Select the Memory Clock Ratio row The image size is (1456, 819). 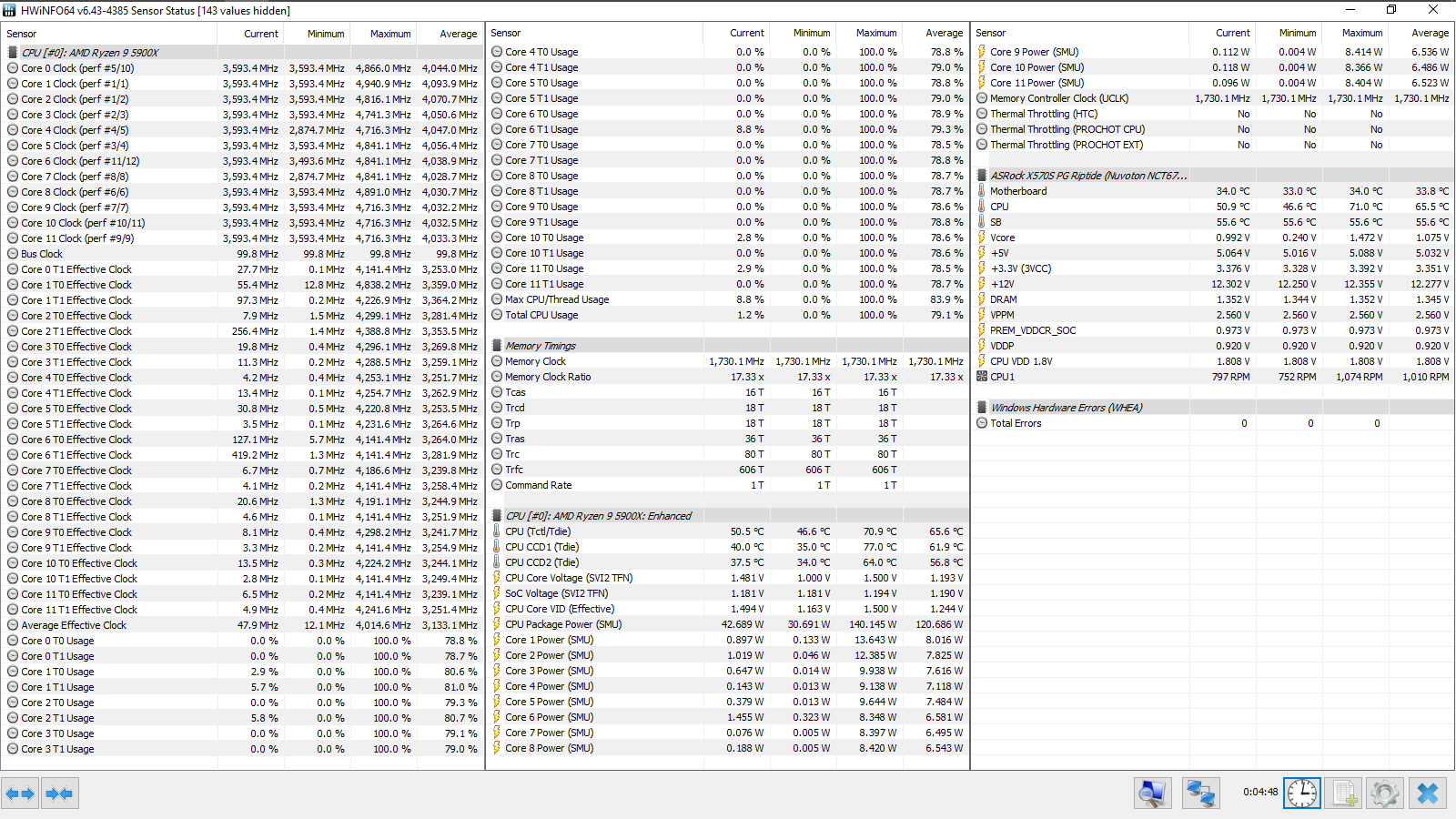727,377
